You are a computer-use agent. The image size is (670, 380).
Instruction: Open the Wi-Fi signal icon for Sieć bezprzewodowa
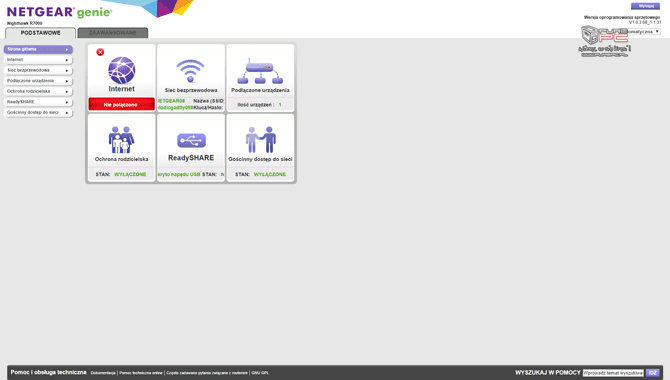coord(191,71)
